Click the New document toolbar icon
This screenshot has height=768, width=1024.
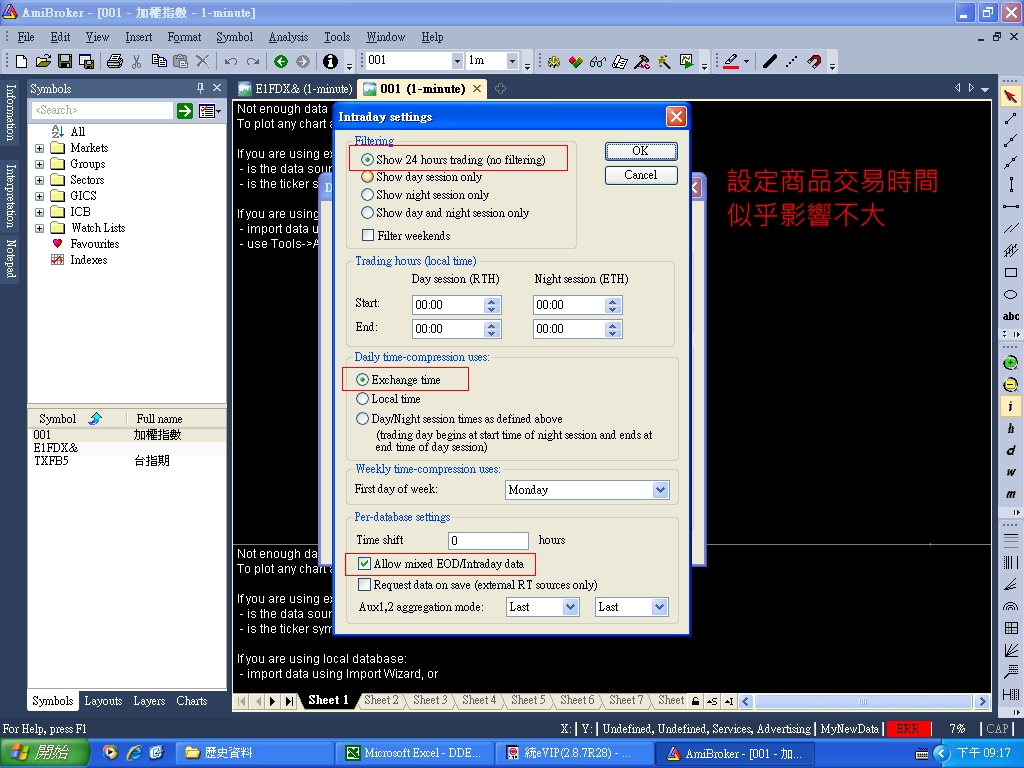point(22,61)
